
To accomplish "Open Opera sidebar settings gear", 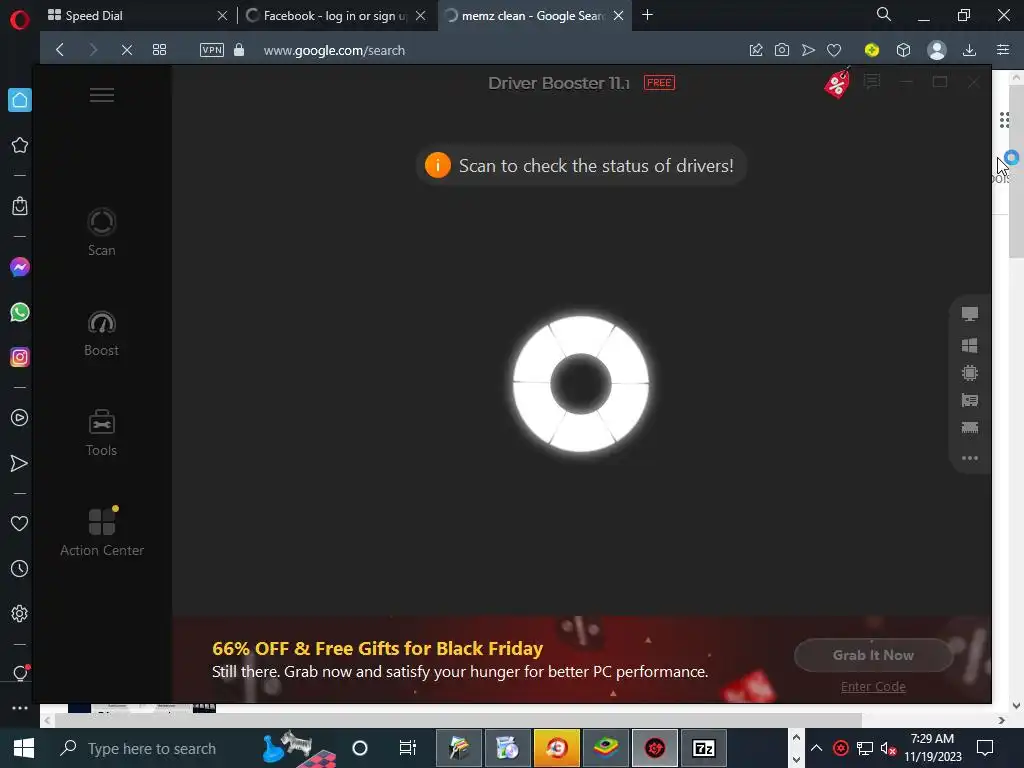I will 20,613.
